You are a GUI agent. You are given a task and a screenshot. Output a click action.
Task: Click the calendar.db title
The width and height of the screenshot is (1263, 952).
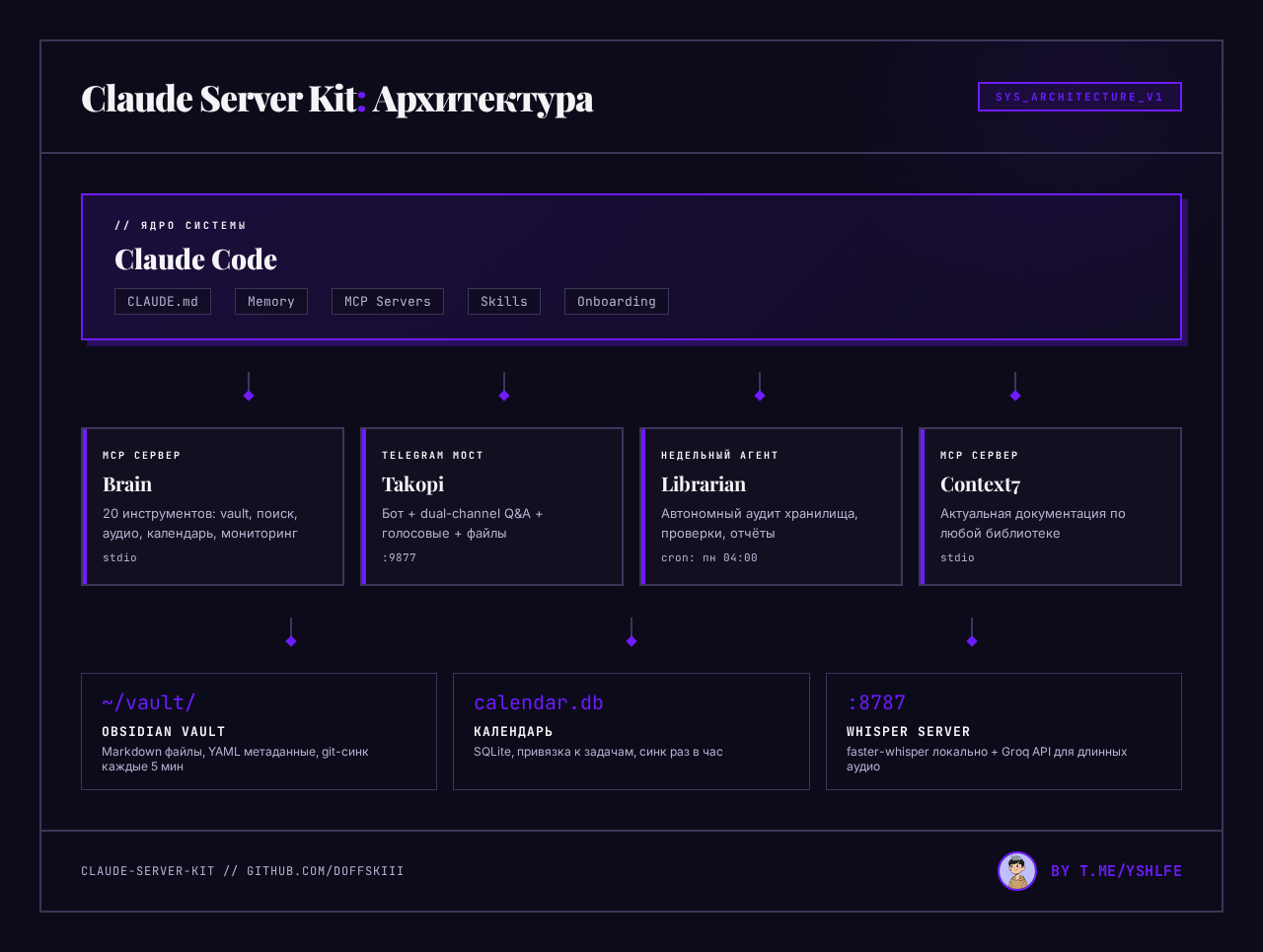[x=538, y=702]
